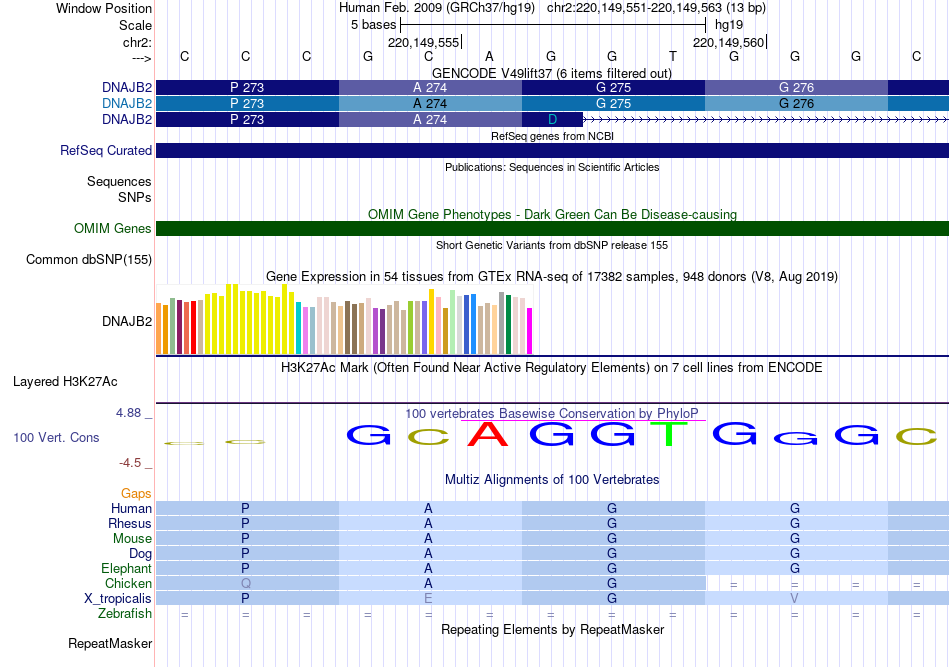The height and width of the screenshot is (667, 950).
Task: Click the OMIM Gene Phenotypes green title
Action: coord(552,214)
